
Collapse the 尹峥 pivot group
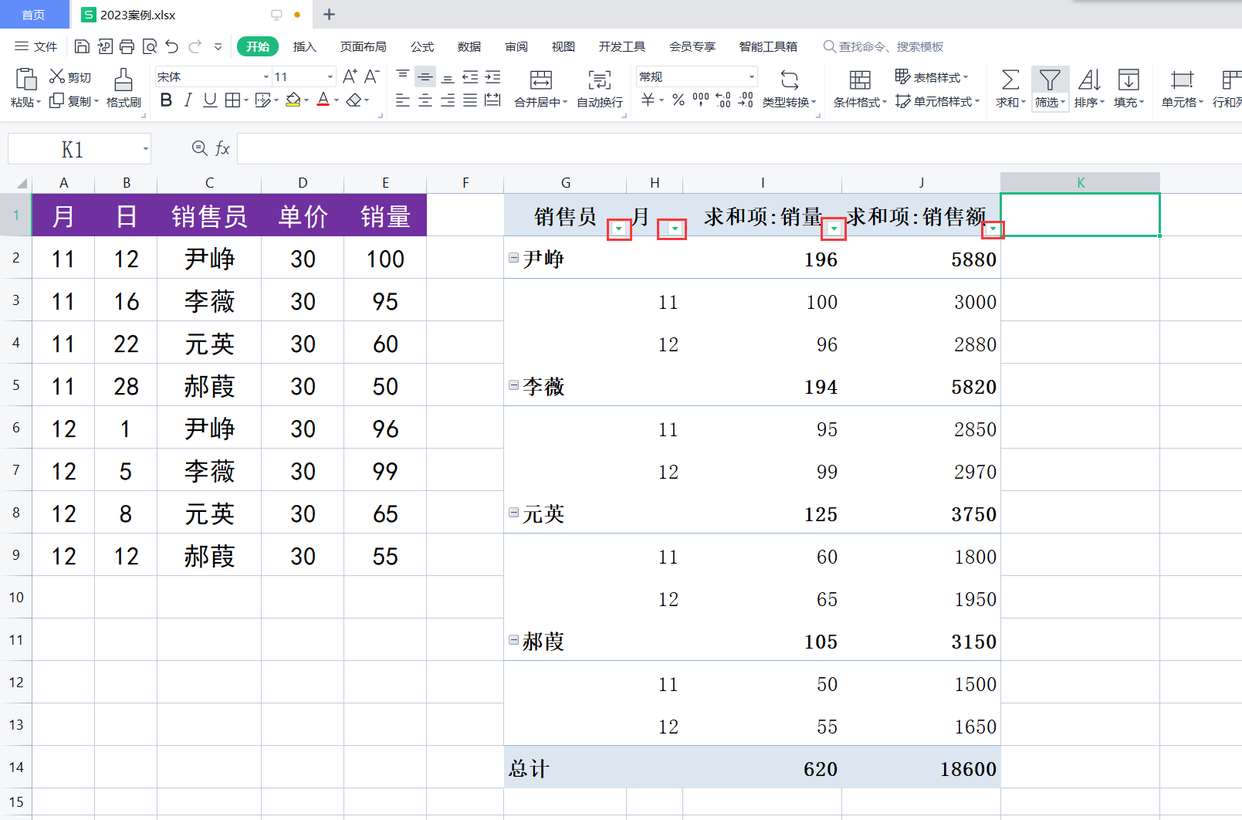514,258
